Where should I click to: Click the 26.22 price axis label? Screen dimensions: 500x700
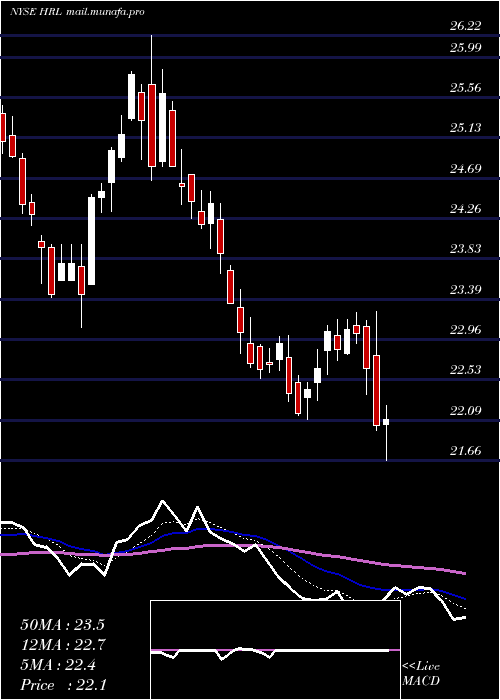coord(465,26)
